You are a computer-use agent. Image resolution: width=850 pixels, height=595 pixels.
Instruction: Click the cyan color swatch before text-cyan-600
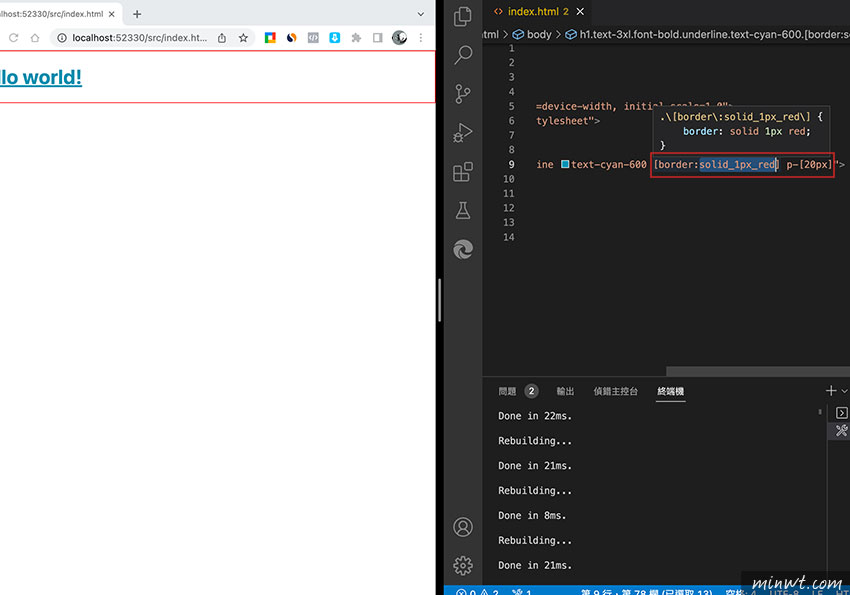click(x=565, y=164)
